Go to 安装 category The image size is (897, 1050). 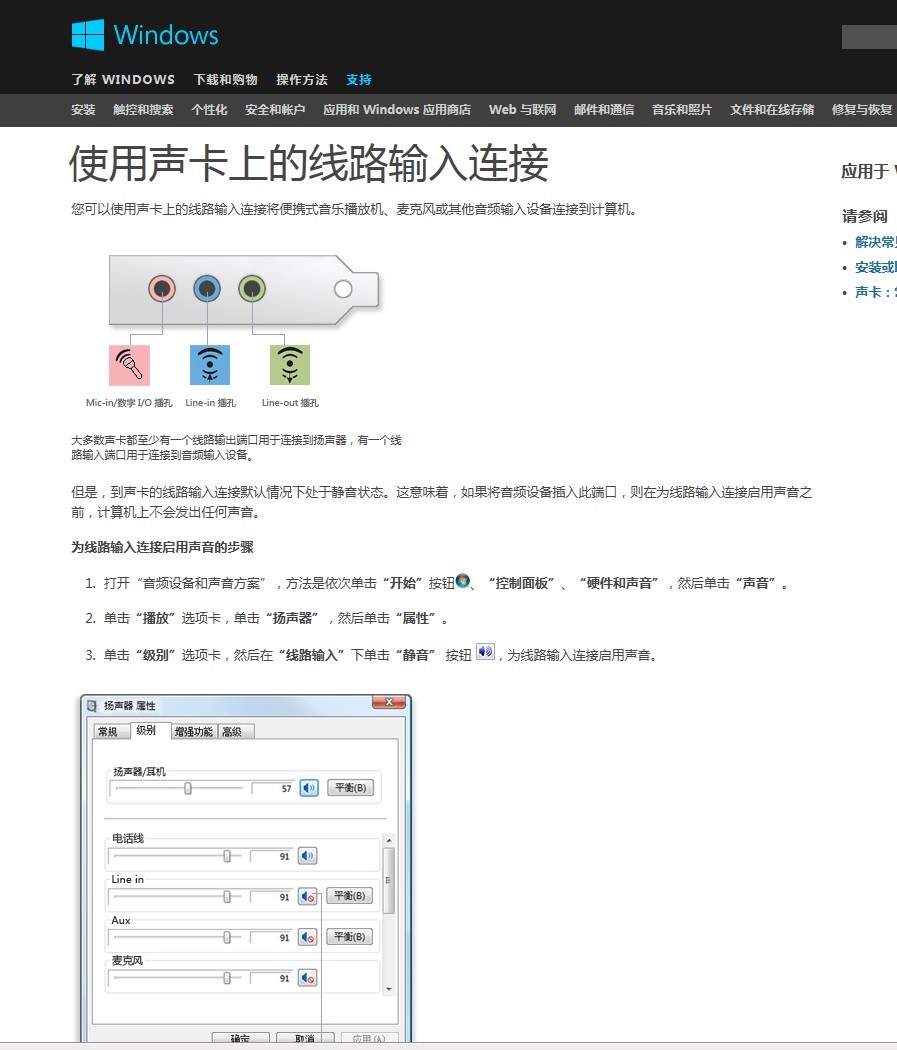pyautogui.click(x=84, y=110)
